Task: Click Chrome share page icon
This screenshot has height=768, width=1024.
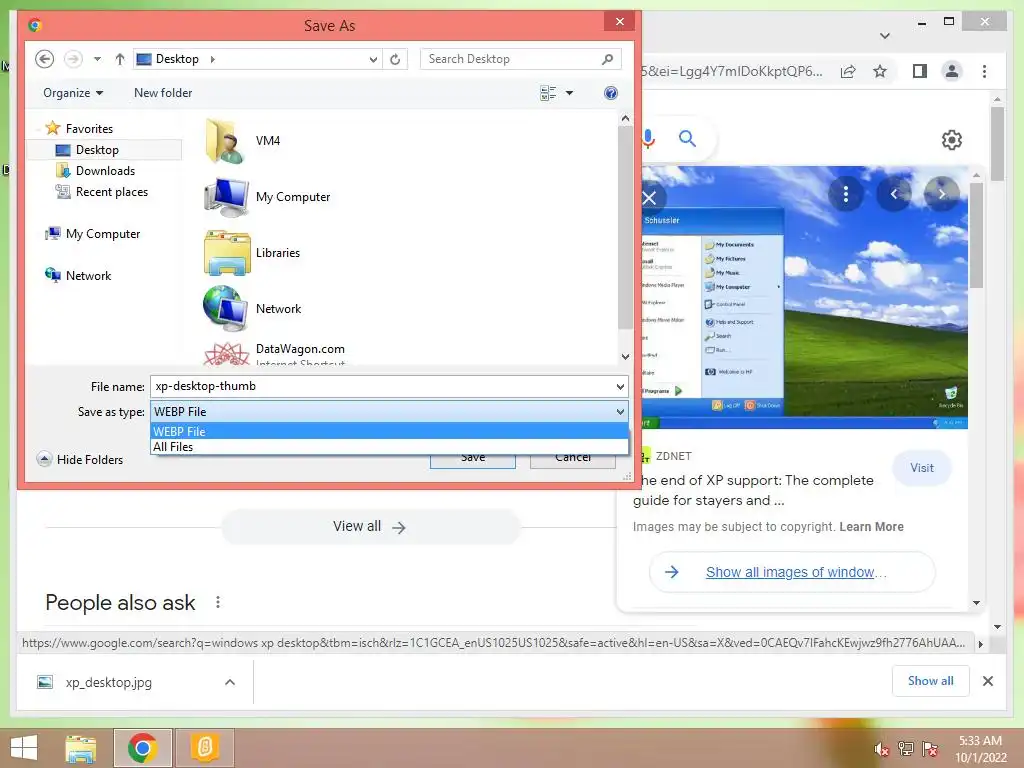Action: [848, 71]
